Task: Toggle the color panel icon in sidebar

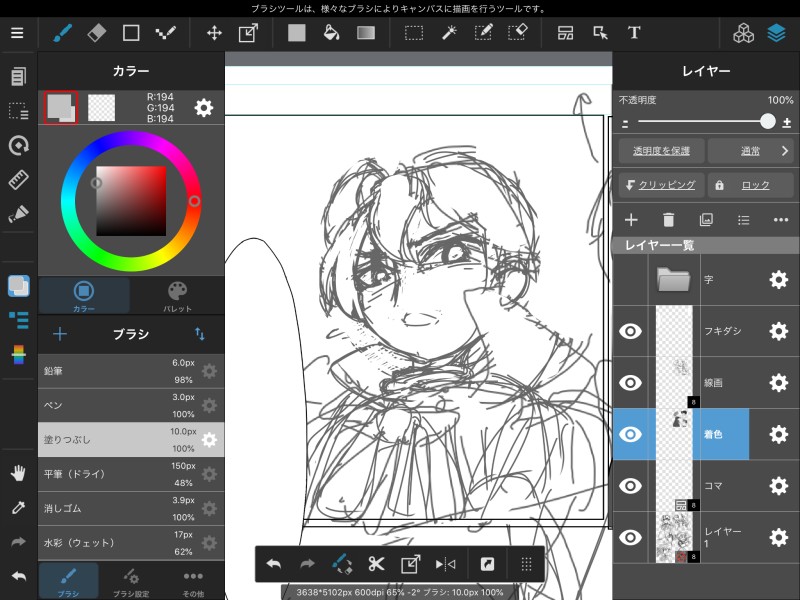Action: tap(18, 286)
